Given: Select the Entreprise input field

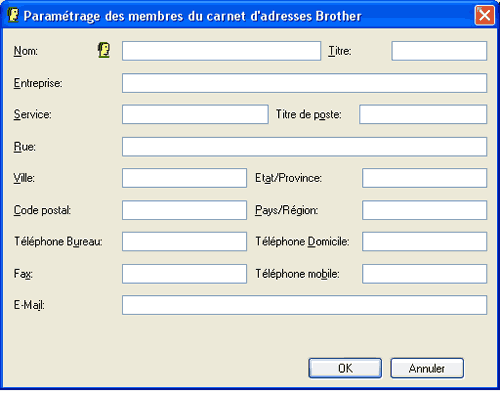Looking at the screenshot, I should tap(304, 83).
